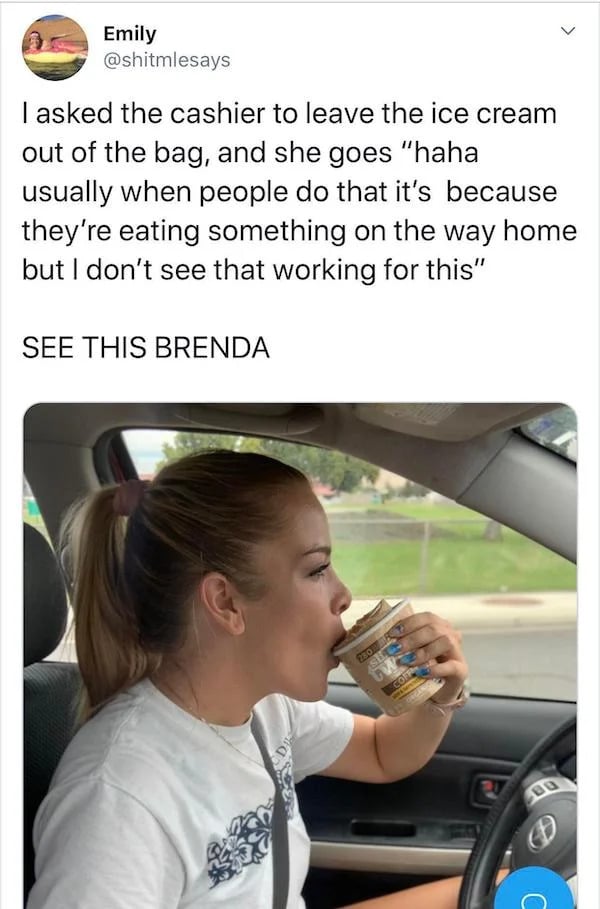This screenshot has height=909, width=600.
Task: Click the first line of tweet text
Action: tap(289, 113)
